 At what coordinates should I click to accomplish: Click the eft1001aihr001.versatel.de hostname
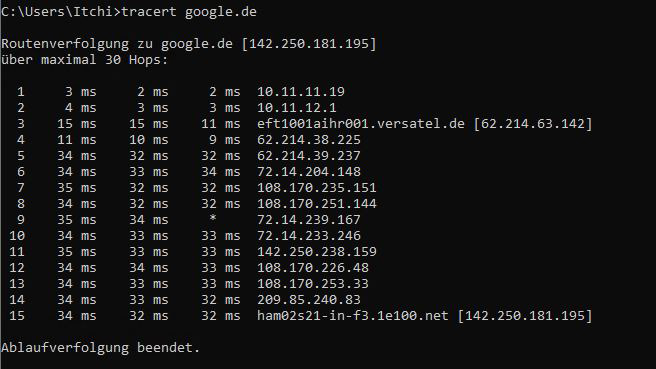point(361,123)
